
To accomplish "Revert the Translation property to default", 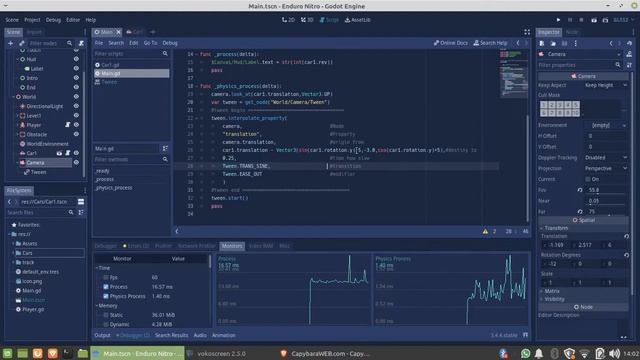I will pos(626,236).
